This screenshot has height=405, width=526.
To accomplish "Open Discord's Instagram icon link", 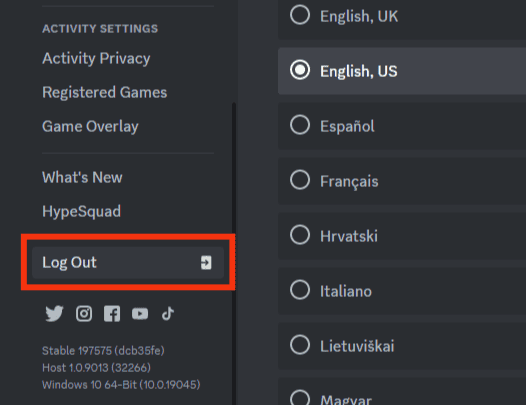I will tap(84, 314).
